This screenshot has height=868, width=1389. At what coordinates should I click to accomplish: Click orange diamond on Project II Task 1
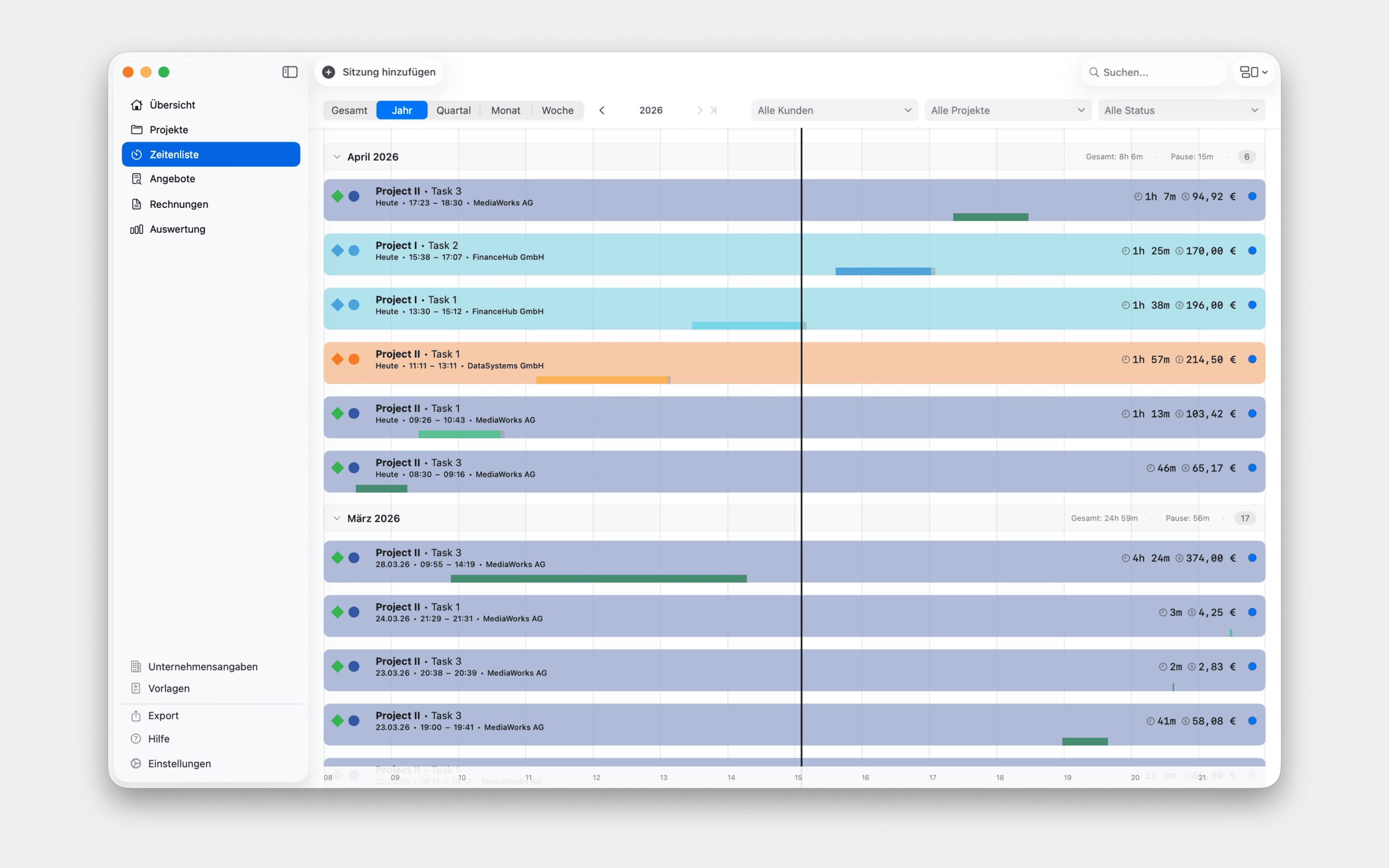click(x=338, y=359)
